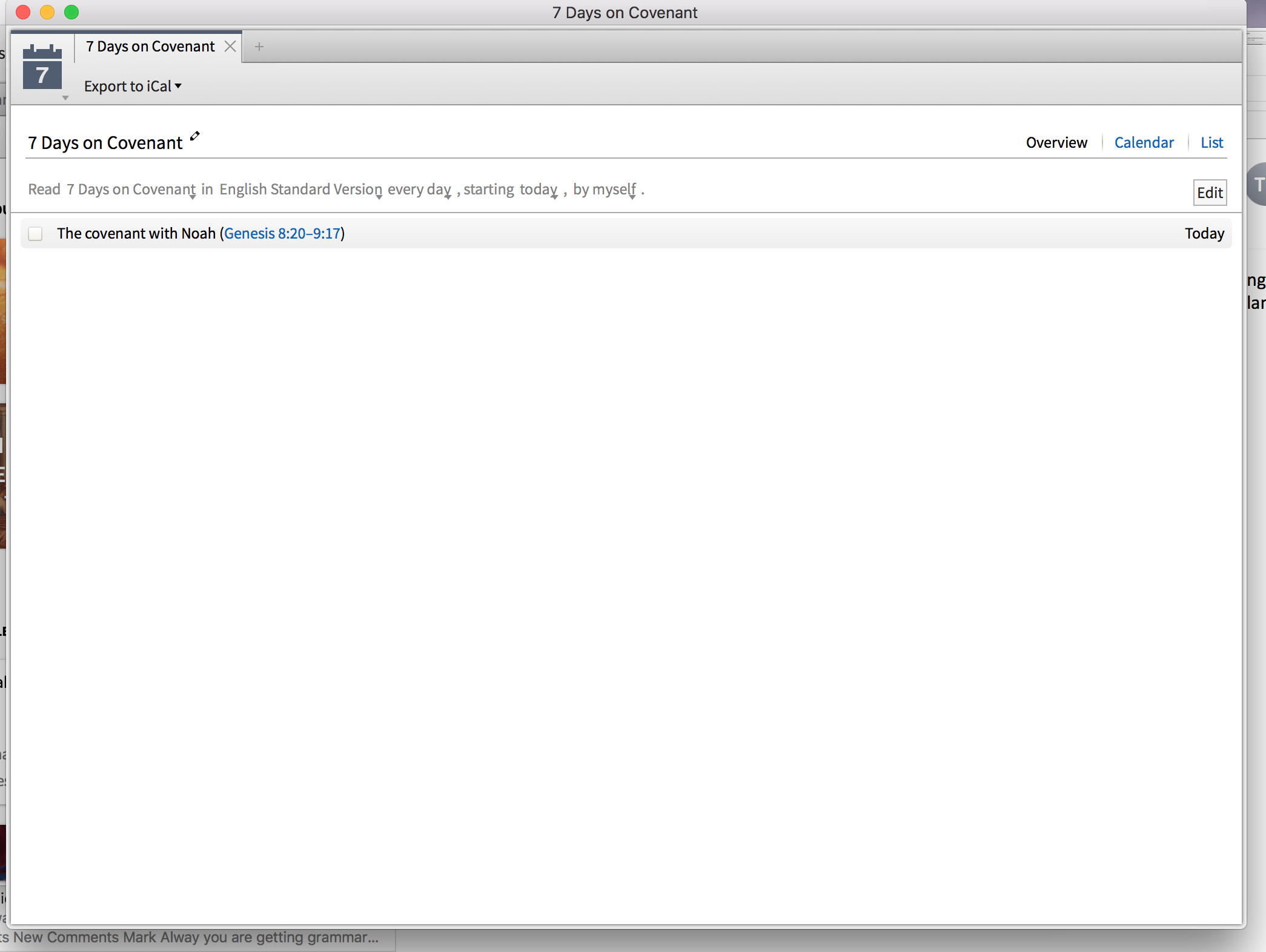Change 7 Days on Covenant reading selection
The width and height of the screenshot is (1266, 952).
coord(131,190)
